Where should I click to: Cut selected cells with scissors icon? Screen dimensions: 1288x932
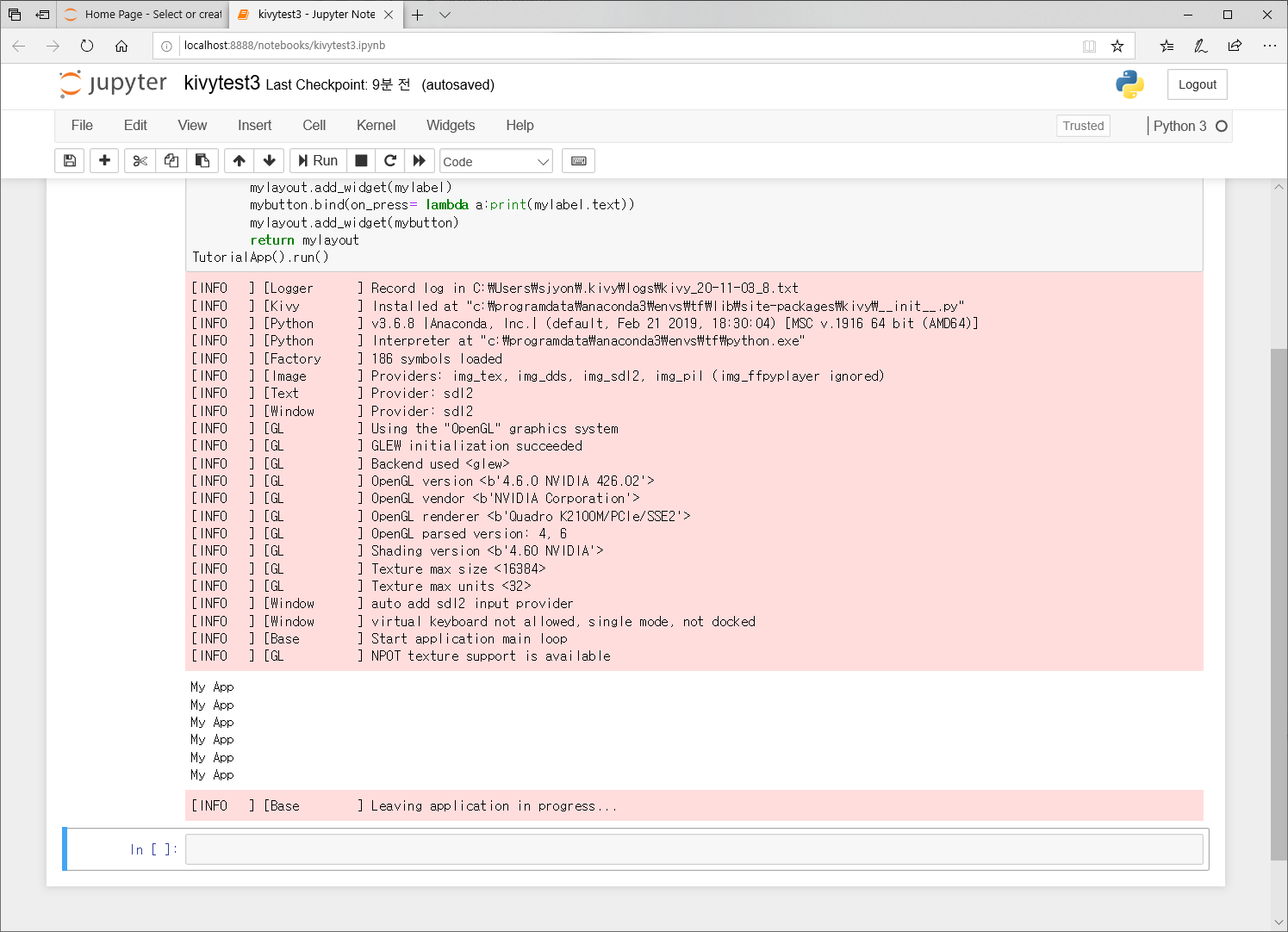(140, 161)
